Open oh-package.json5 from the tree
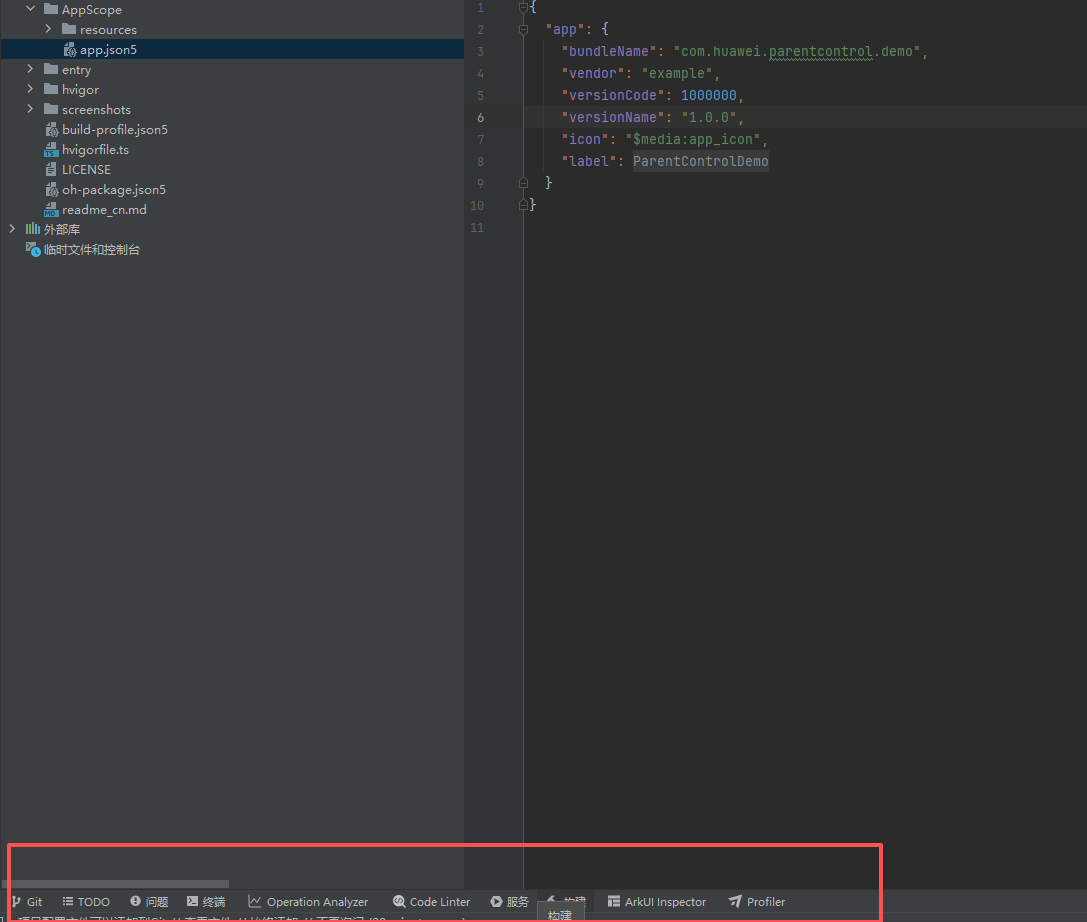Image resolution: width=1087 pixels, height=922 pixels. pyautogui.click(x=113, y=190)
